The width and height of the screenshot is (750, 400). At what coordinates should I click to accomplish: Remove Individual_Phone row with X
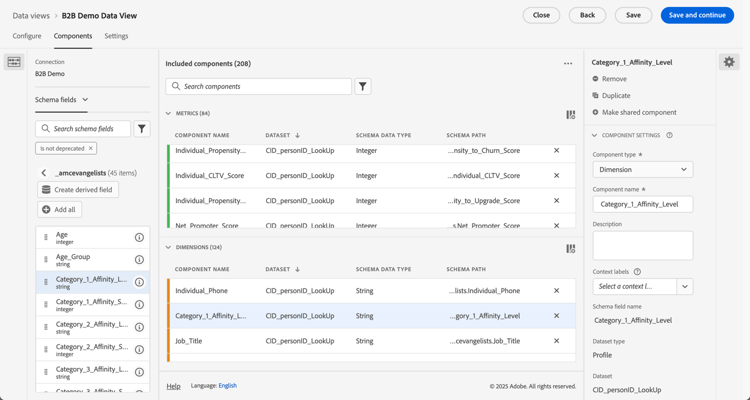click(557, 291)
